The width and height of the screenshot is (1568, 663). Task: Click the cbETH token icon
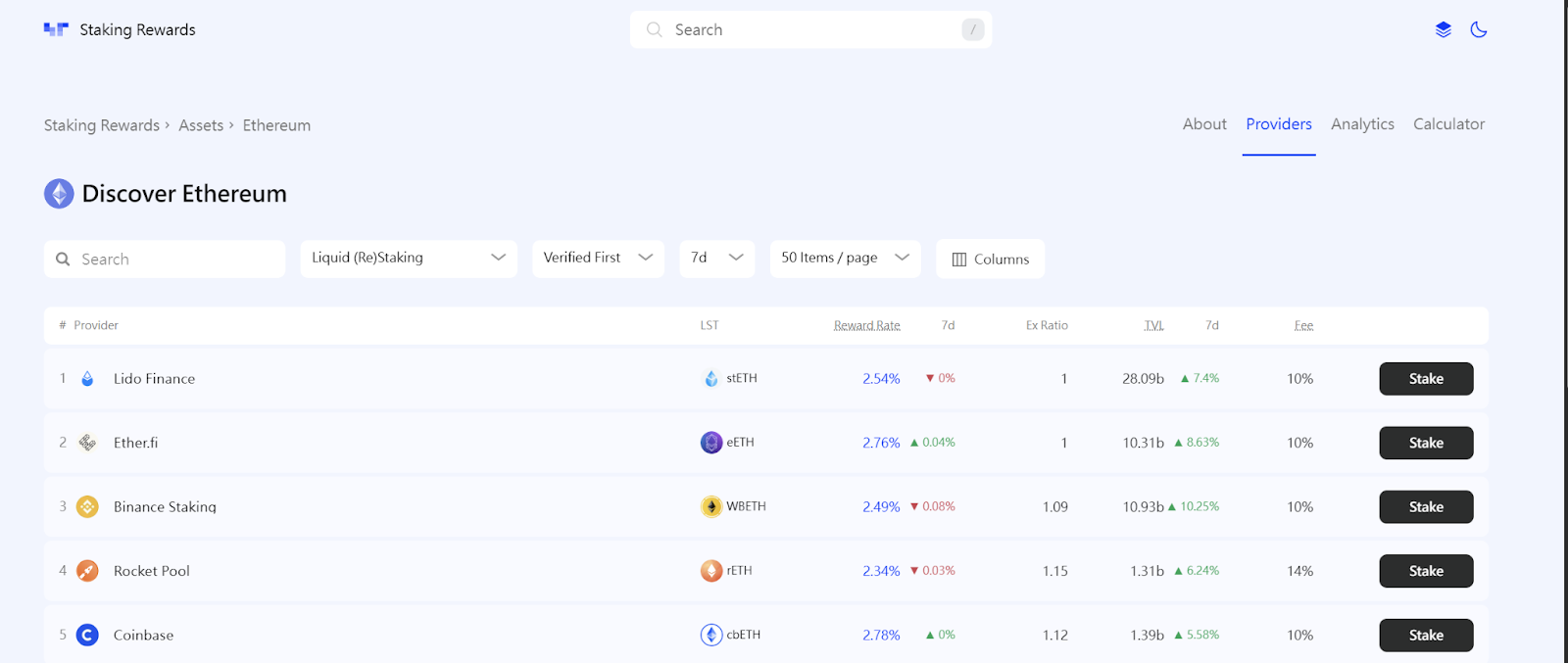[x=710, y=635]
